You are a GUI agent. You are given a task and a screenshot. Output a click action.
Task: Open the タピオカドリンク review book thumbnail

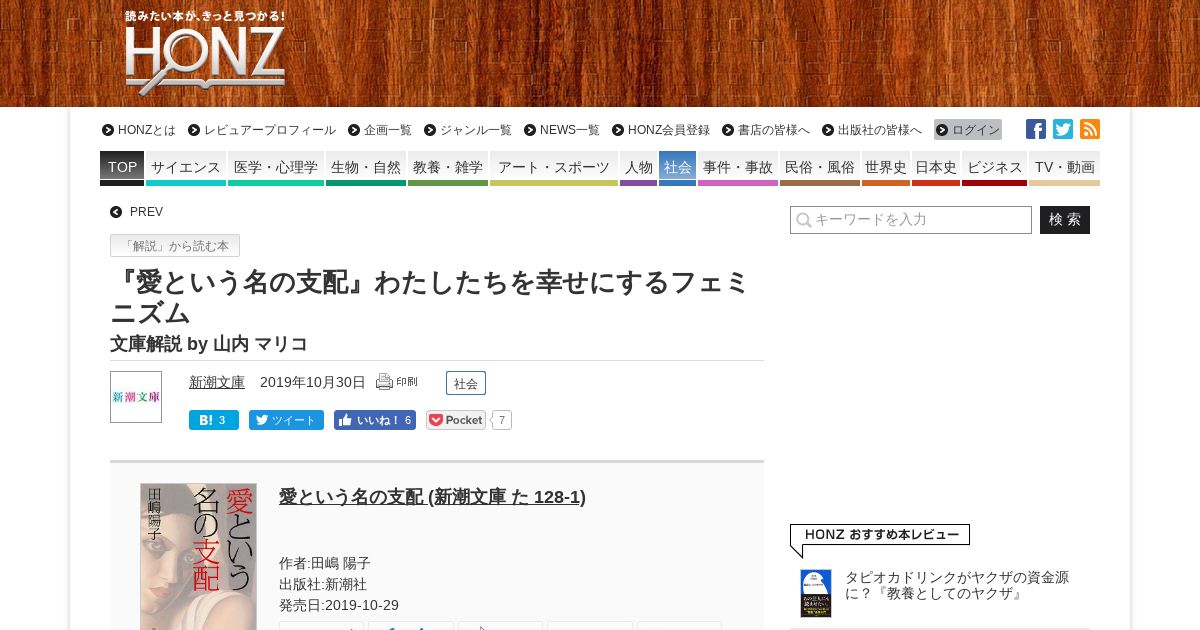(816, 593)
